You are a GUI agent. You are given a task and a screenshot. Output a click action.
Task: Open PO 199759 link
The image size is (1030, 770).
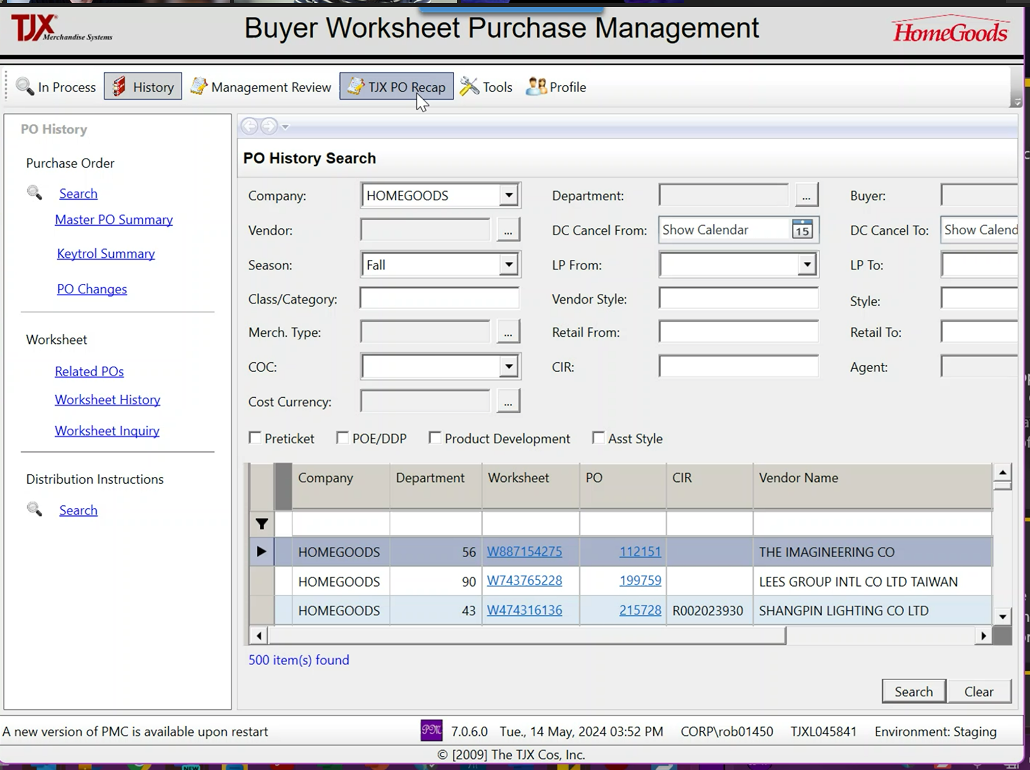tap(640, 581)
